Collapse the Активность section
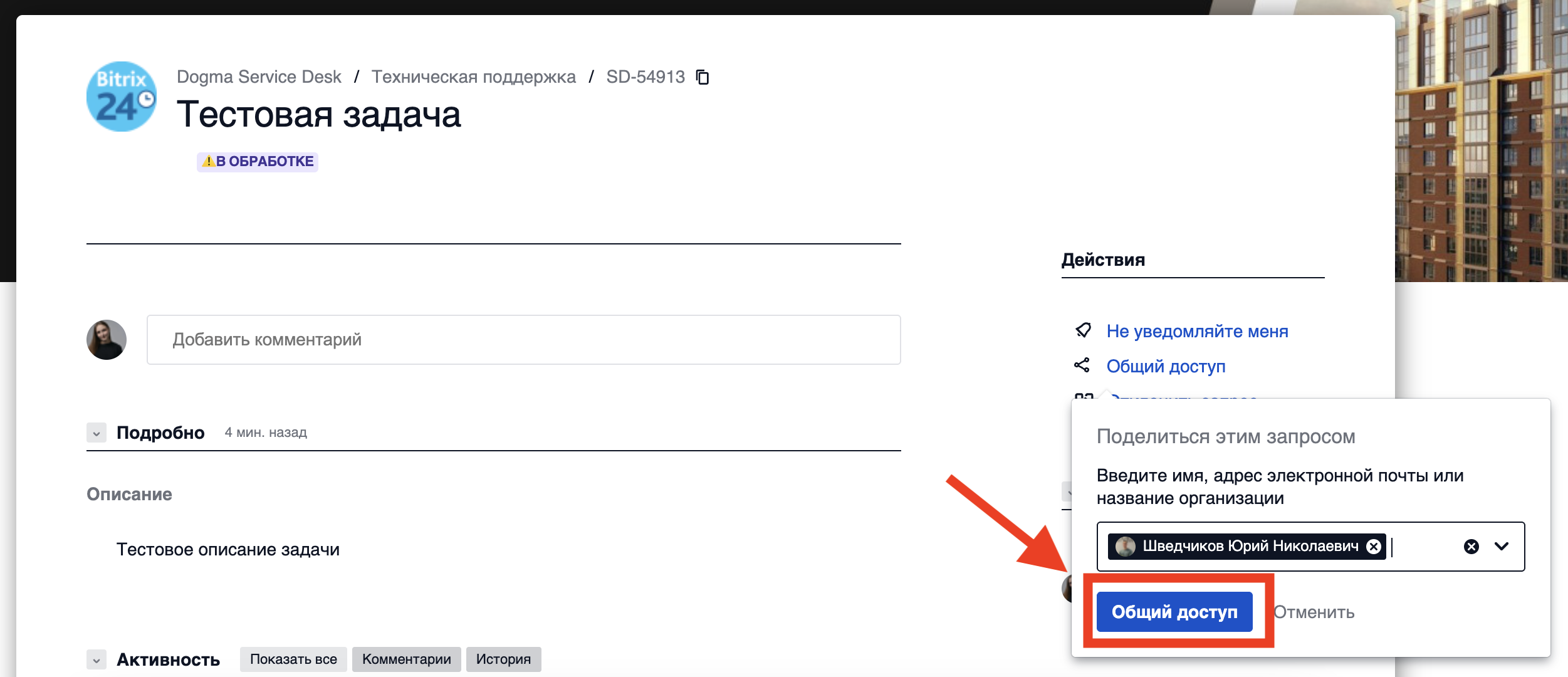 pyautogui.click(x=97, y=660)
